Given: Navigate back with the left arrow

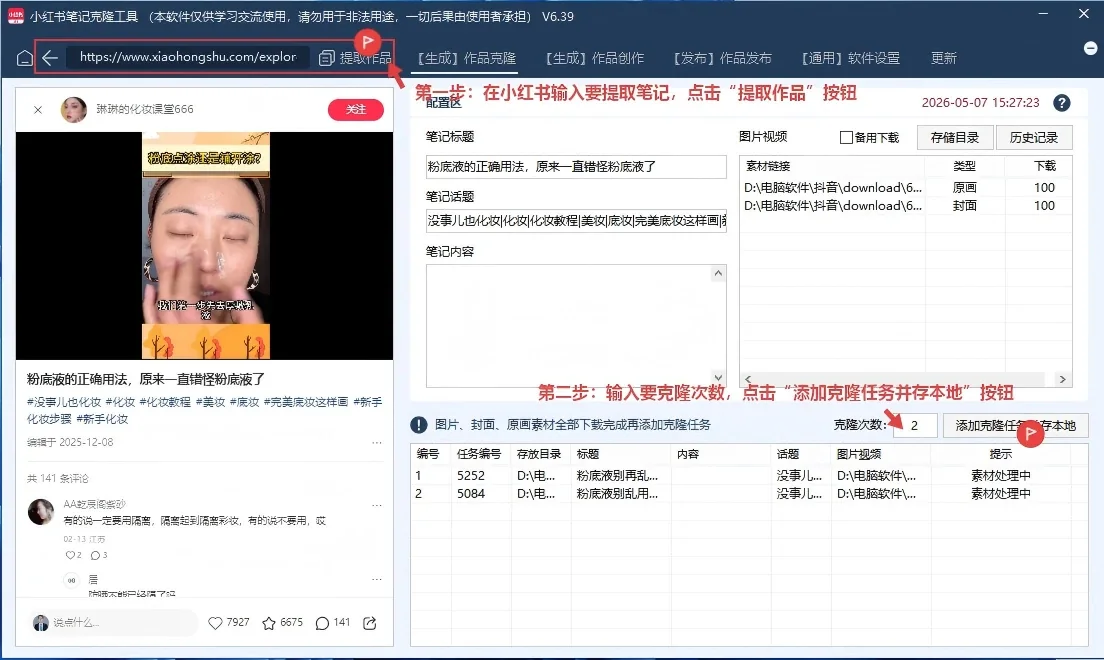Looking at the screenshot, I should [x=50, y=58].
